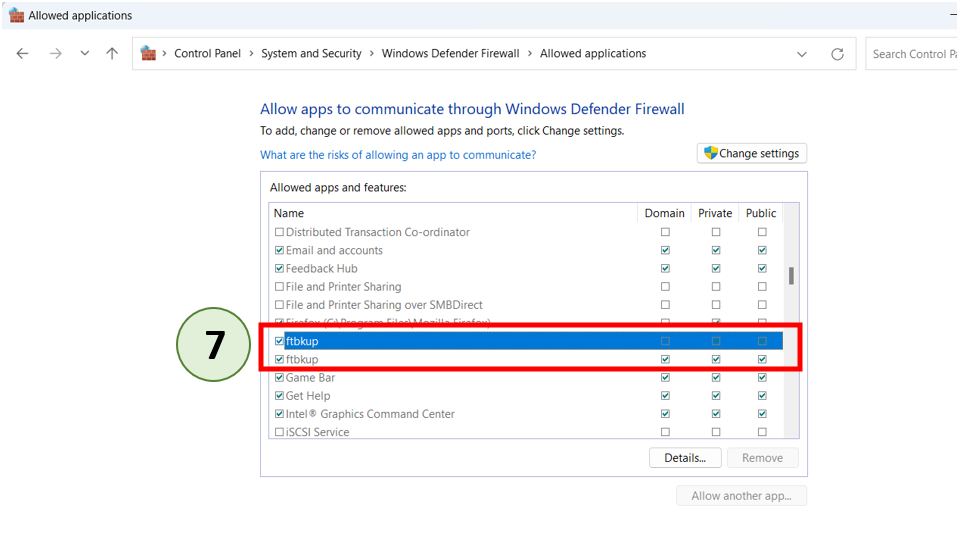
Task: Click the firewall icon in title bar
Action: (x=16, y=15)
